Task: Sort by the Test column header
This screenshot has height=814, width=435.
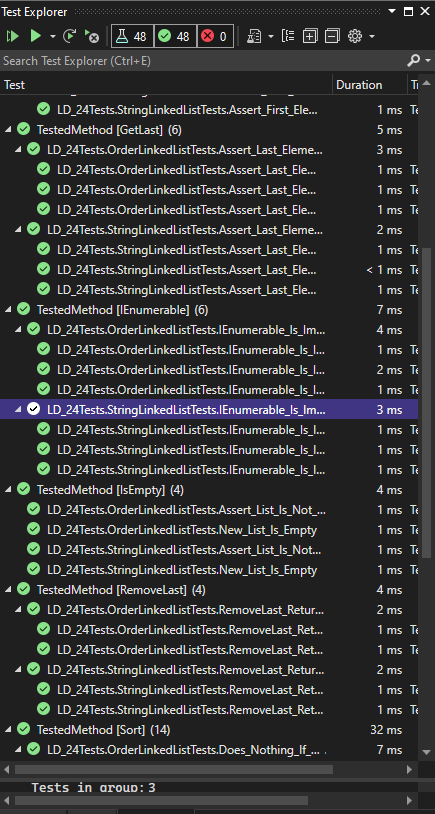Action: pyautogui.click(x=166, y=85)
